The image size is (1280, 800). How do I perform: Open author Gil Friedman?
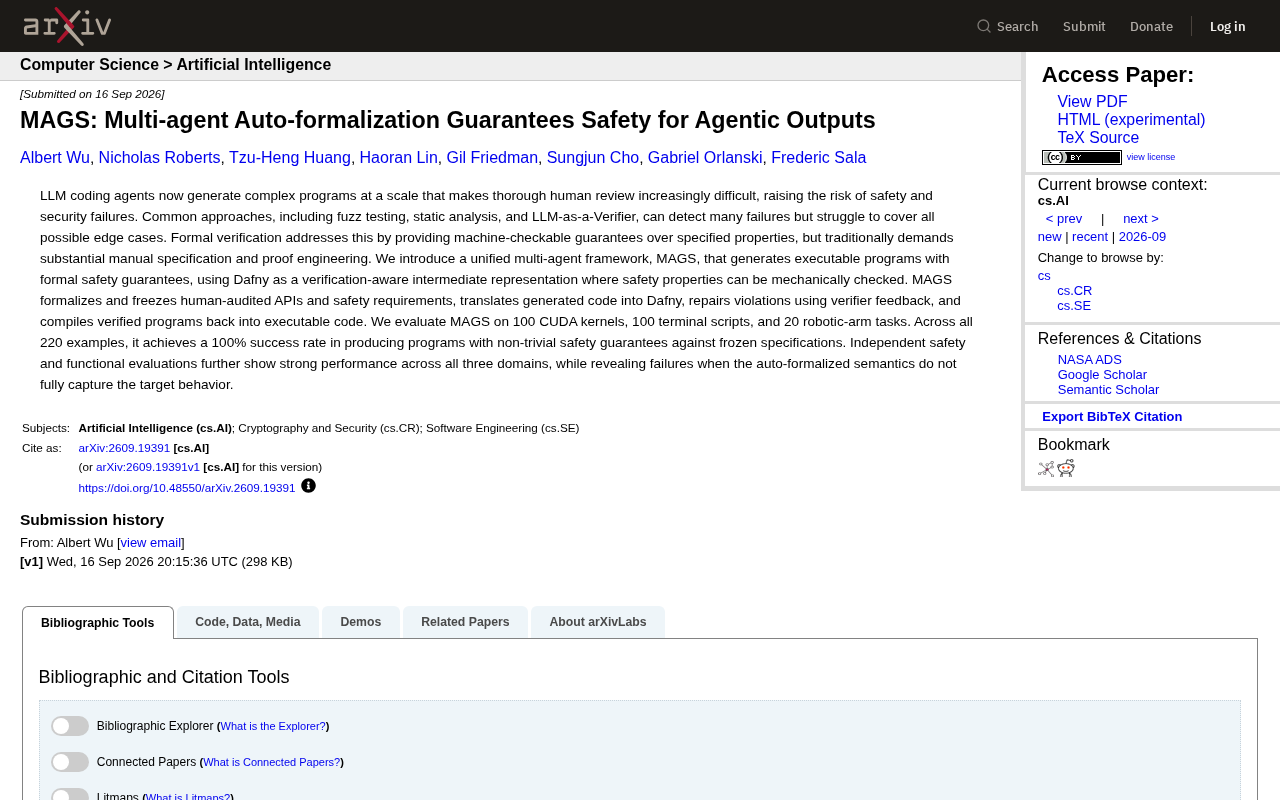click(x=492, y=158)
